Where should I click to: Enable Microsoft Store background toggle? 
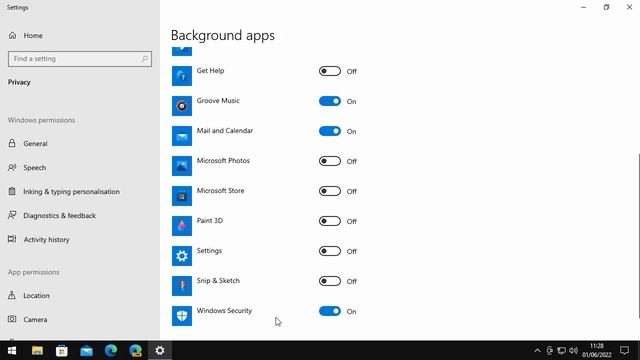click(330, 191)
